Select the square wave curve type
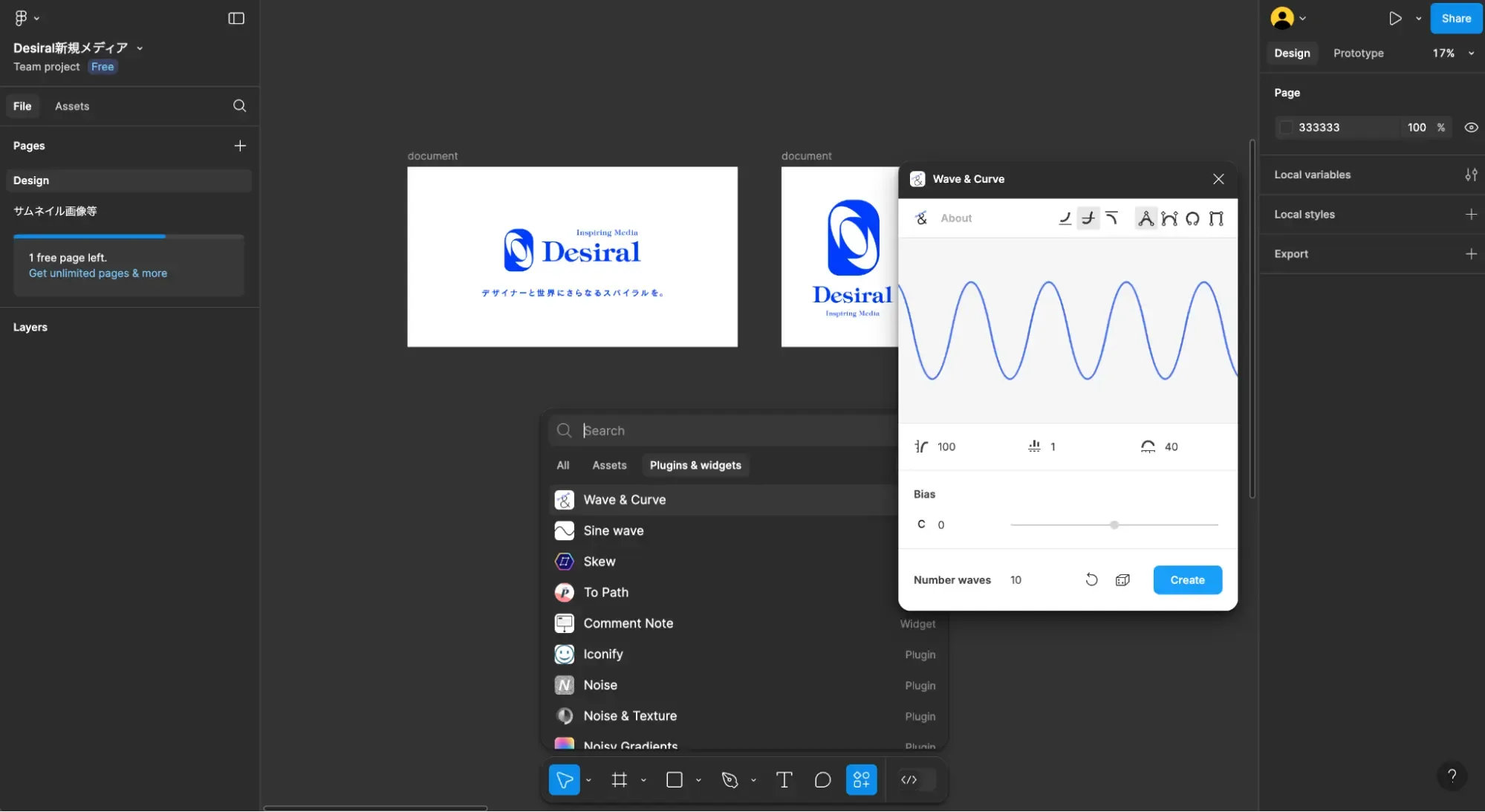The height and width of the screenshot is (812, 1485). (1216, 218)
